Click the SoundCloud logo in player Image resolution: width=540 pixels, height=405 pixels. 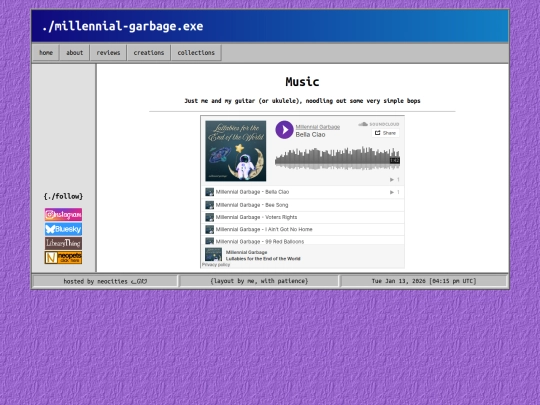click(x=378, y=124)
